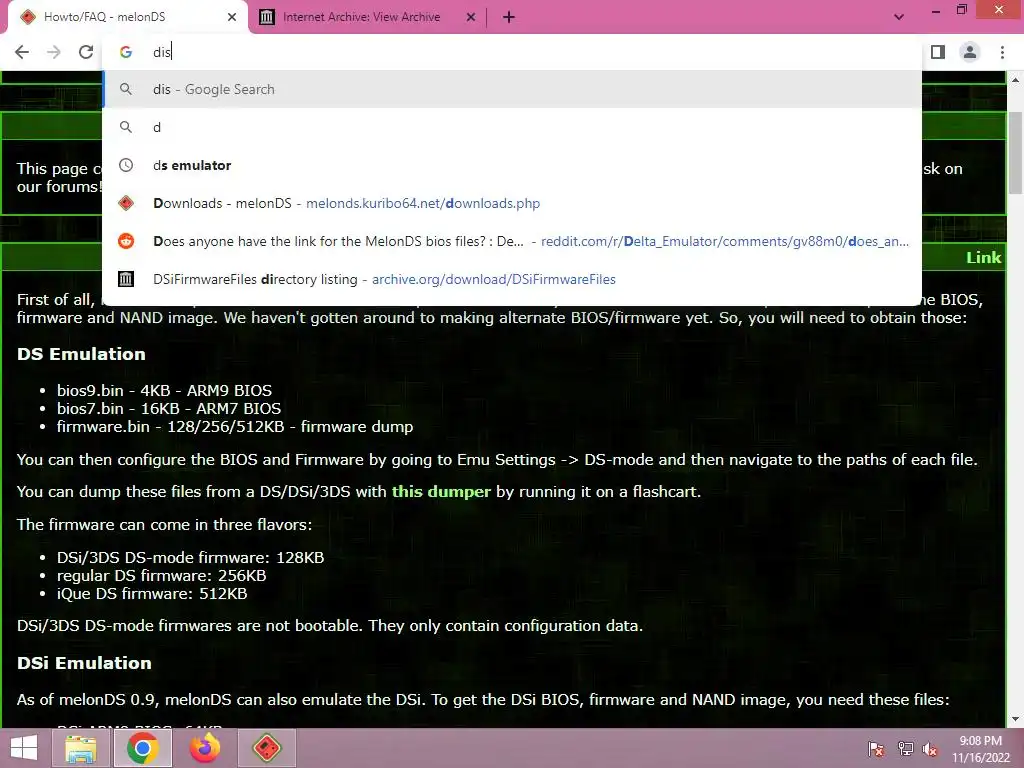This screenshot has width=1024, height=768.
Task: Switch to Internet Archive: View Archive tab
Action: [x=368, y=18]
